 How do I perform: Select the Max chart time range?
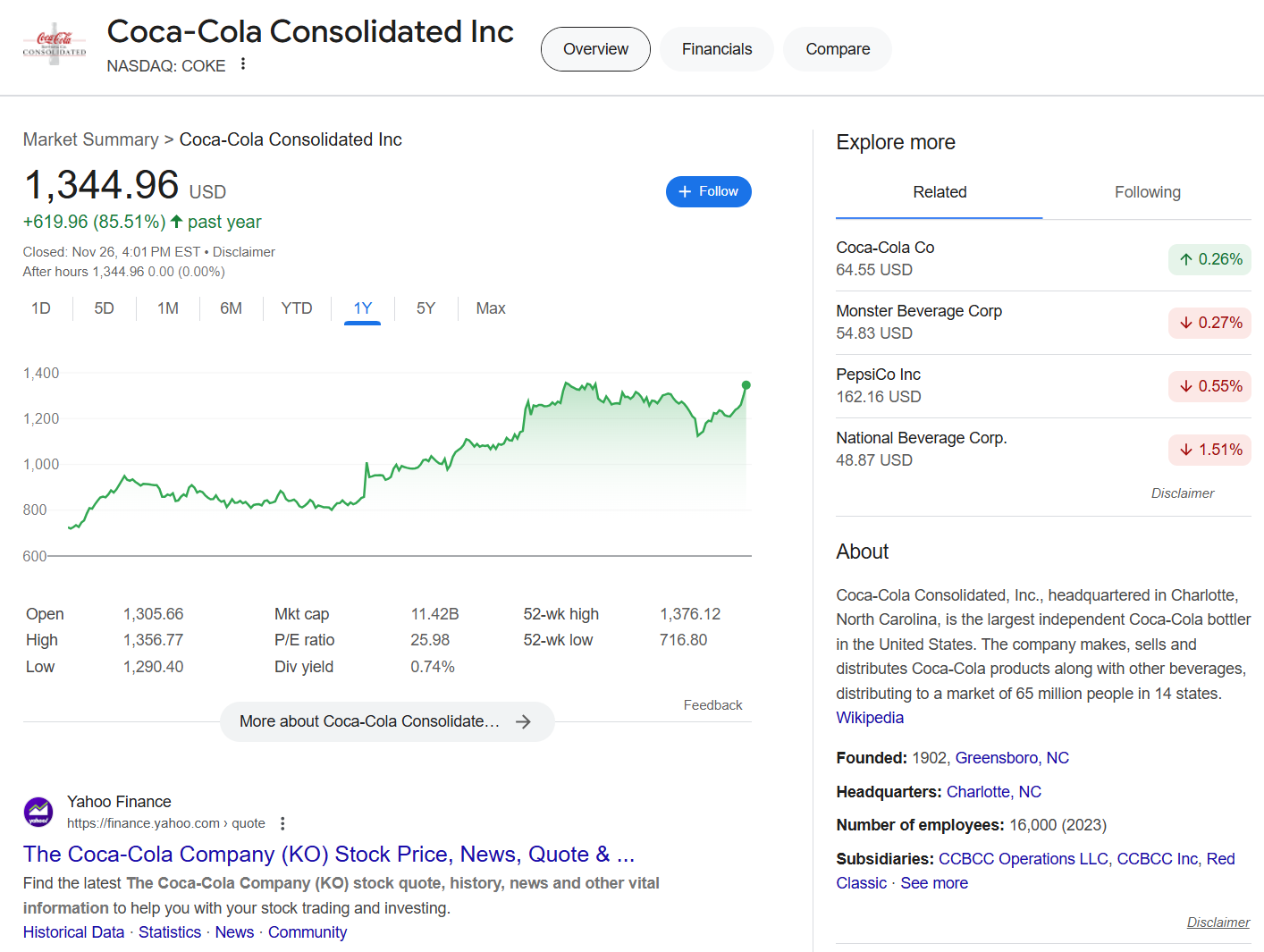coord(490,308)
